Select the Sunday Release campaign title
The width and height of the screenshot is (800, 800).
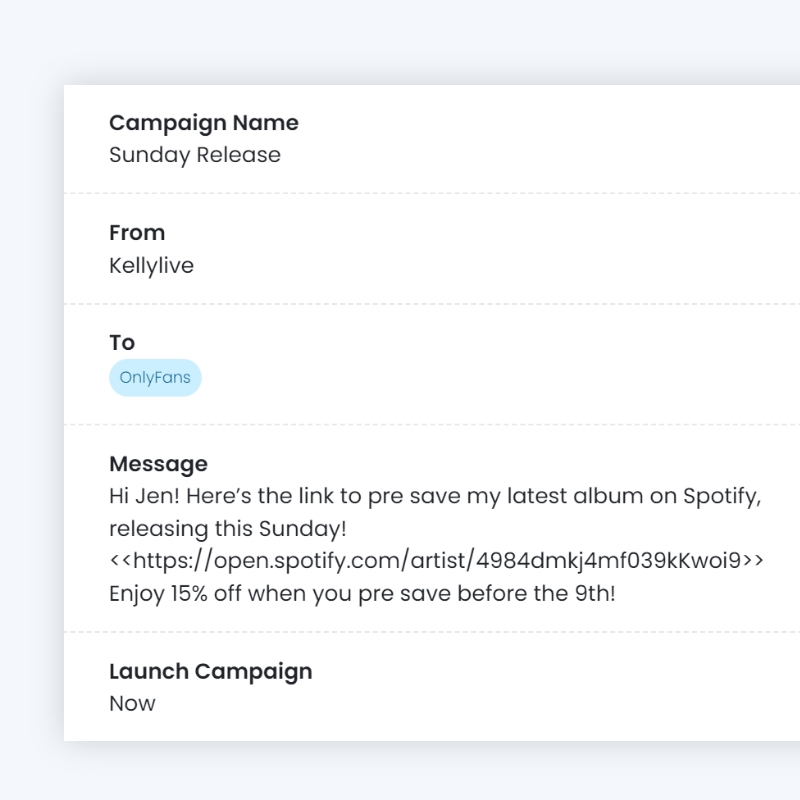[195, 154]
